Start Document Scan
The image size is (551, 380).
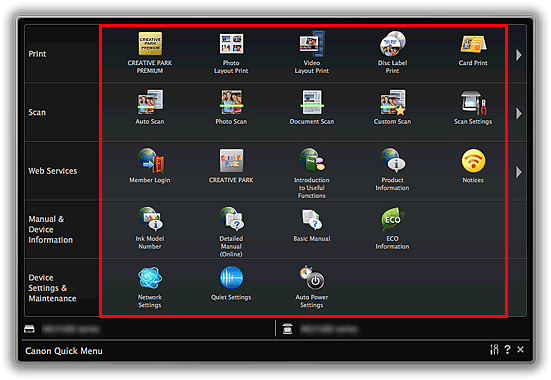[312, 107]
